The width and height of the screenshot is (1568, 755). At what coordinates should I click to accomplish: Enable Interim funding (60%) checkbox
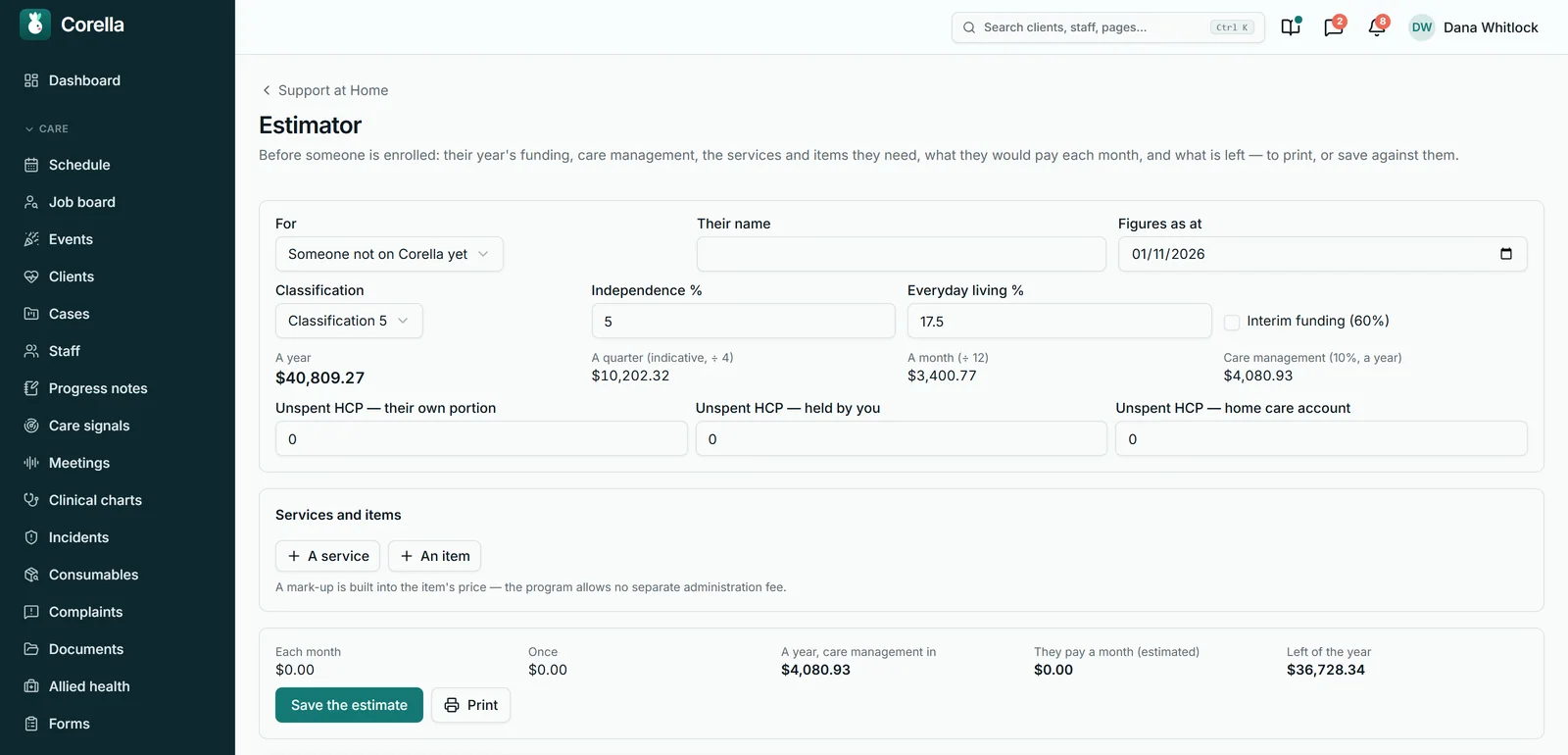(1232, 322)
